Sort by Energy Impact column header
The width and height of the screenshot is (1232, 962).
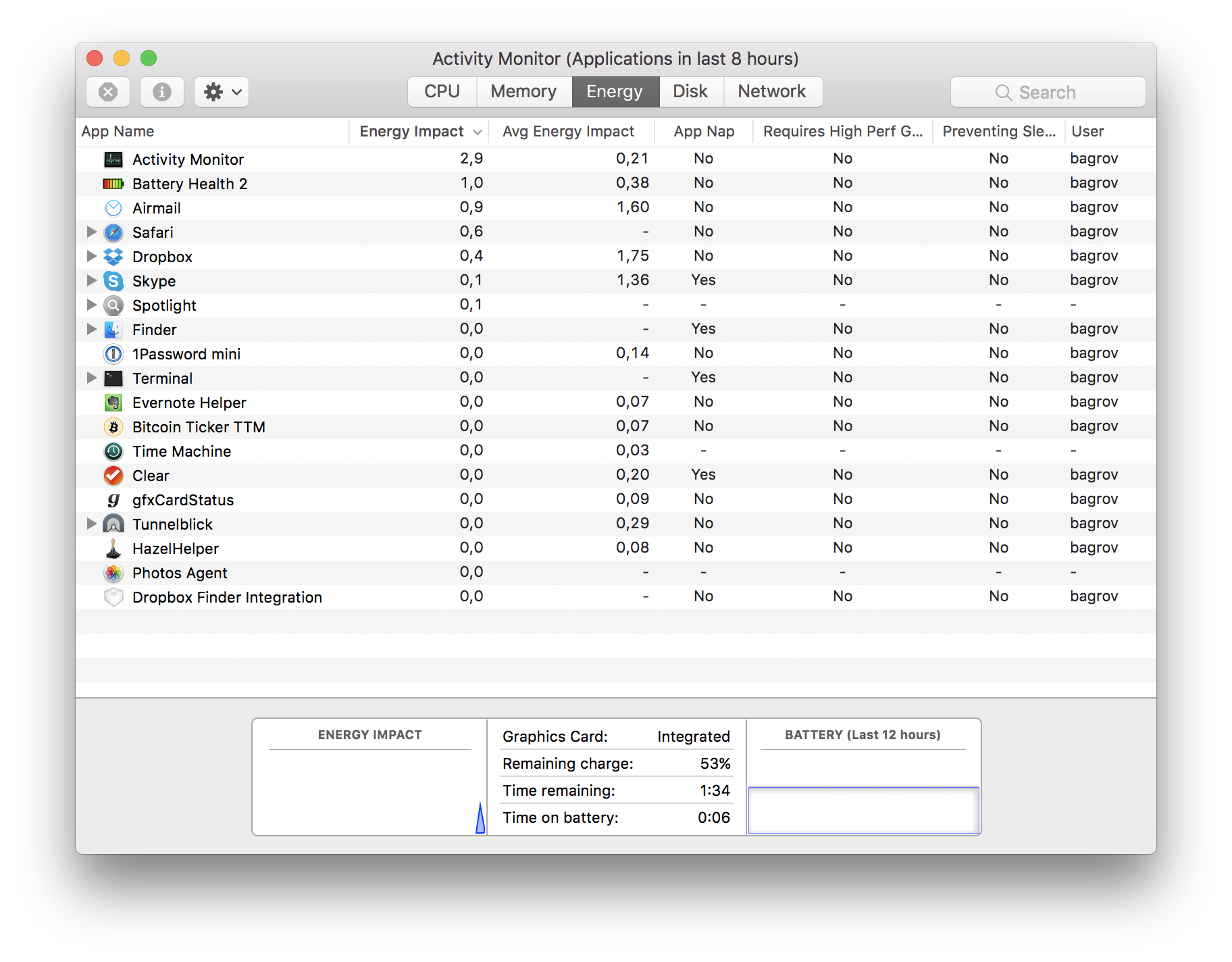pos(419,132)
